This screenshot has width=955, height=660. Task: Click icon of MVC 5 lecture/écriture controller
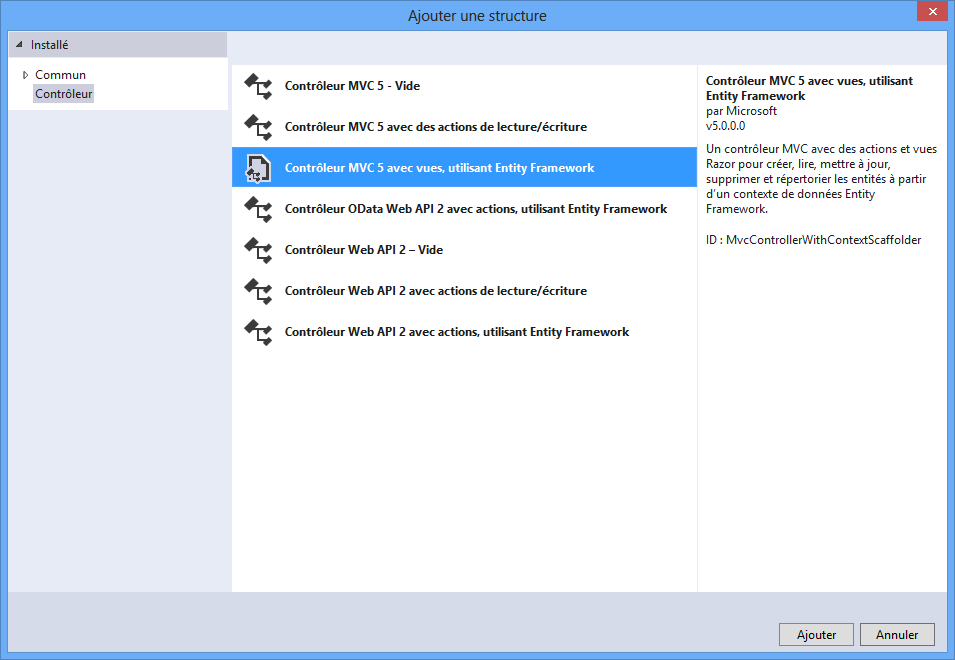[258, 127]
